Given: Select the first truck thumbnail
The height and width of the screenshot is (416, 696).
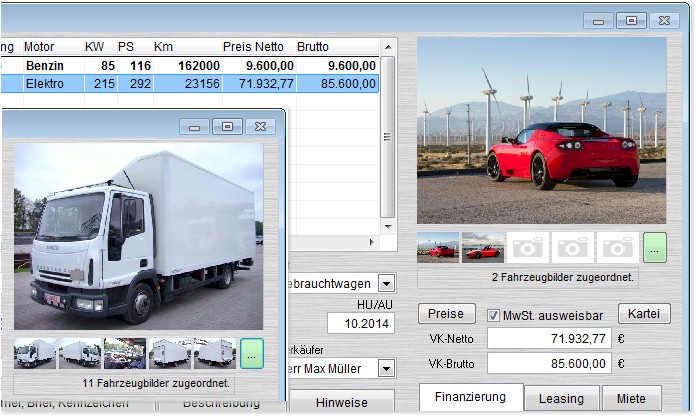Looking at the screenshot, I should pyautogui.click(x=35, y=353).
